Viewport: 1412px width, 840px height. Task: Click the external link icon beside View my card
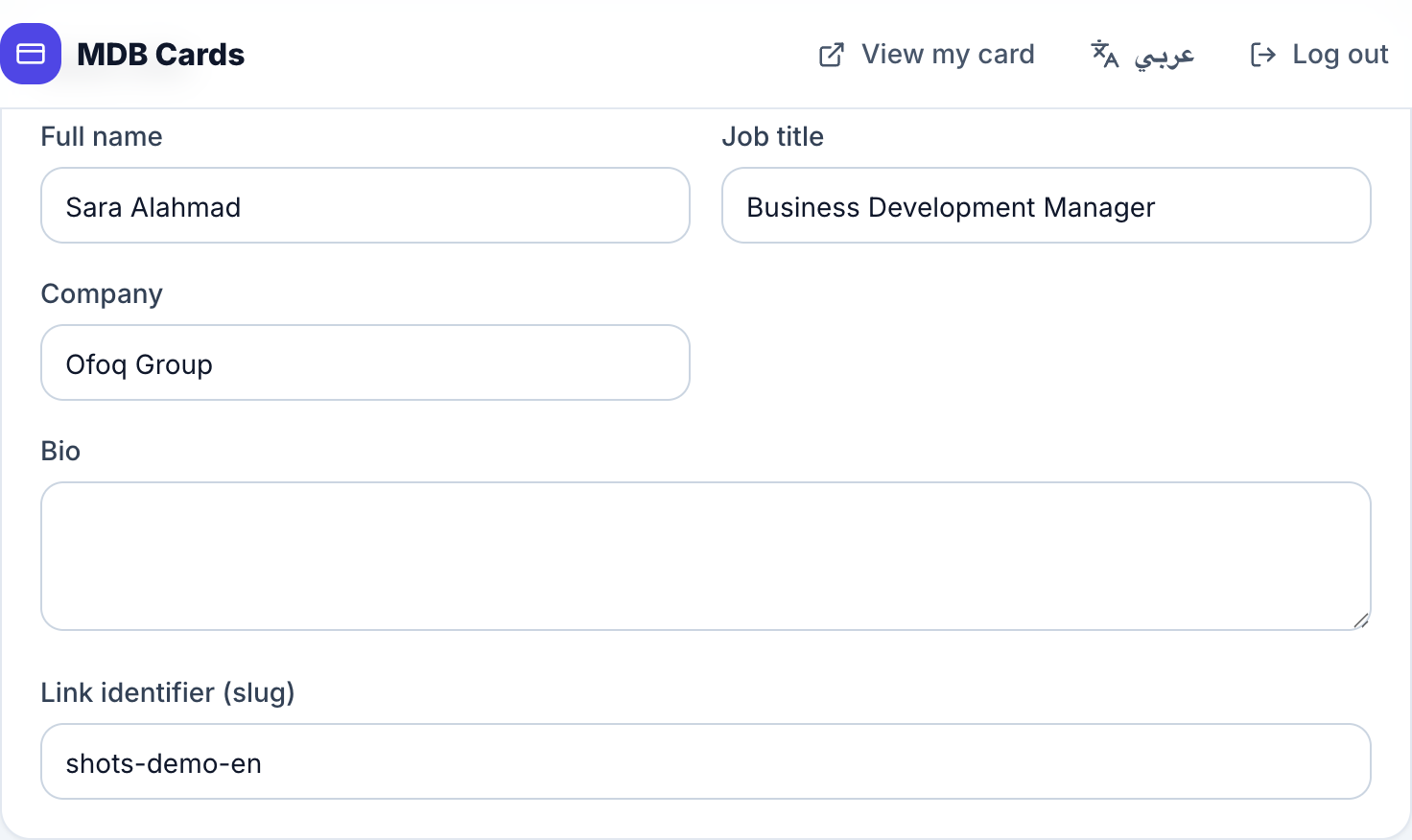click(x=832, y=55)
